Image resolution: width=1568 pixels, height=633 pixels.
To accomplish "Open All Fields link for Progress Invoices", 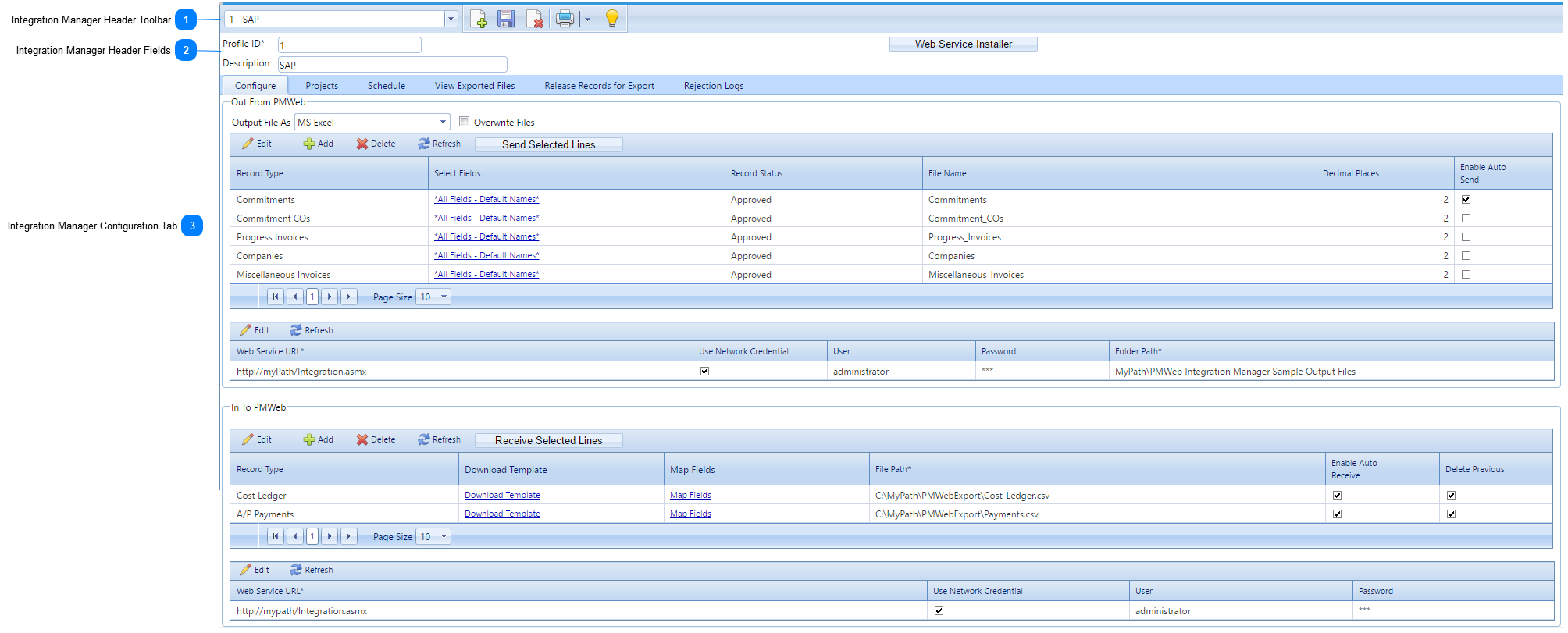I will pos(486,236).
